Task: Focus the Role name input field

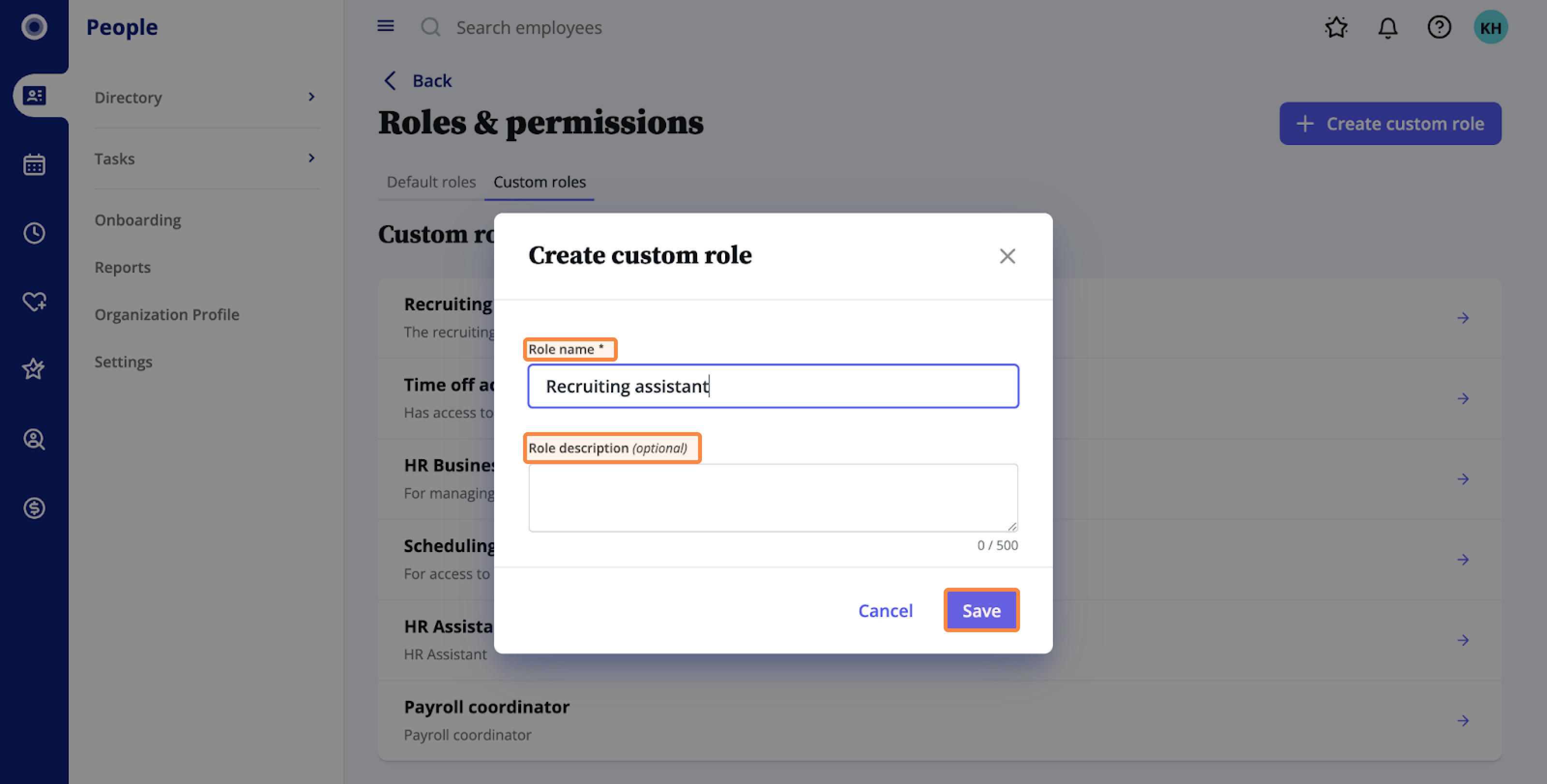Action: click(773, 386)
